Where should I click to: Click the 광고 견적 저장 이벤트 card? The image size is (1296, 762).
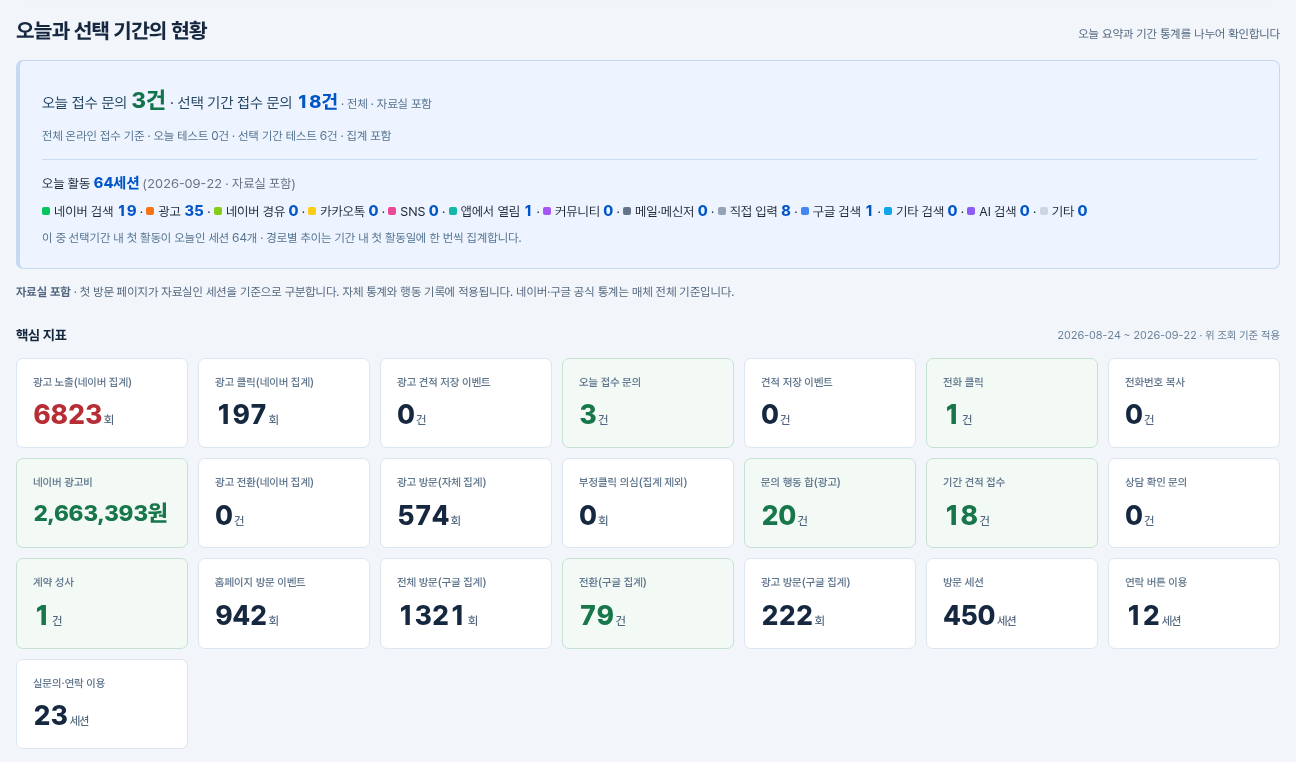tap(466, 403)
